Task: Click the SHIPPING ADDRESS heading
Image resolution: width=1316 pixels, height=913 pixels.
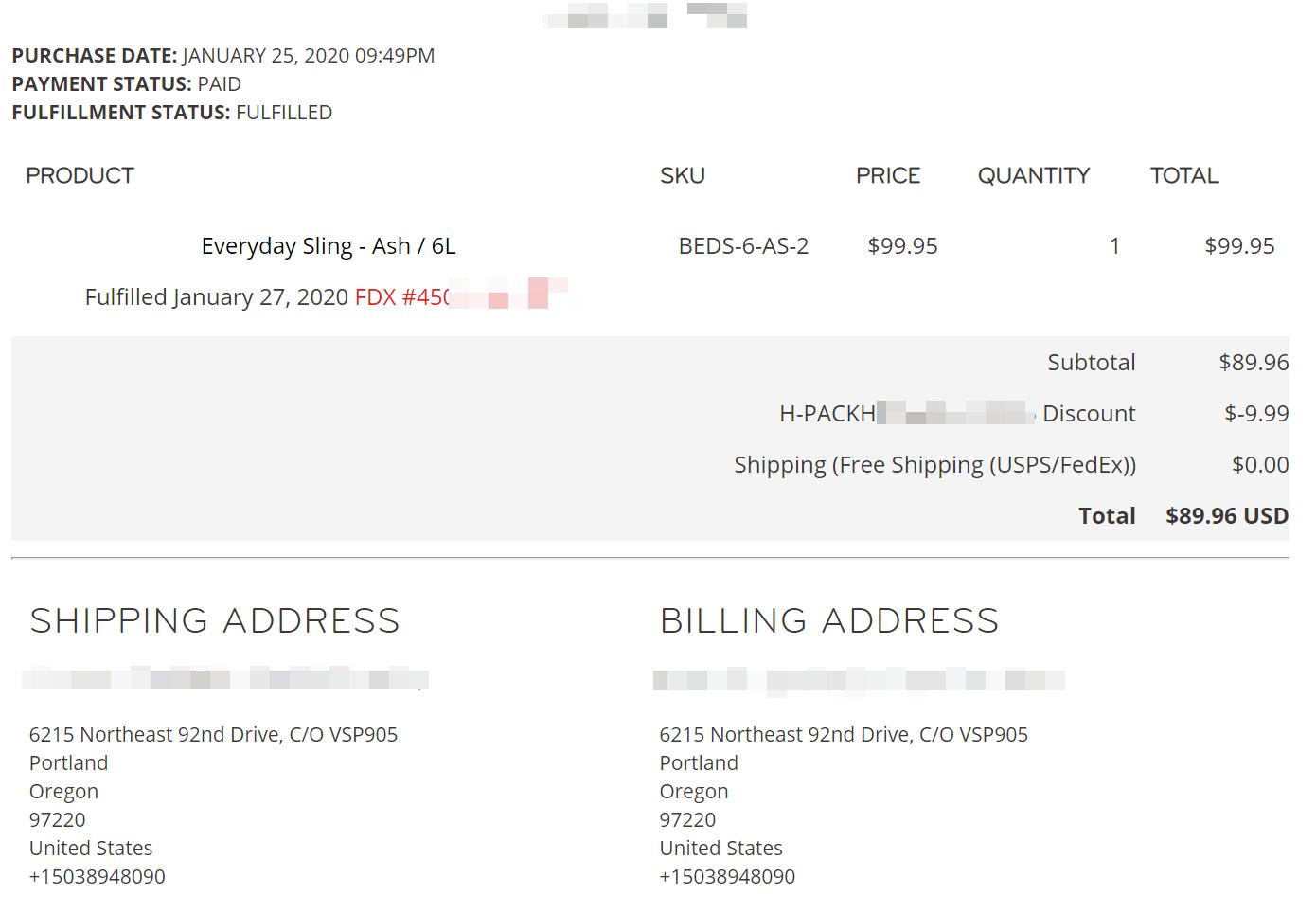Action: tap(215, 620)
